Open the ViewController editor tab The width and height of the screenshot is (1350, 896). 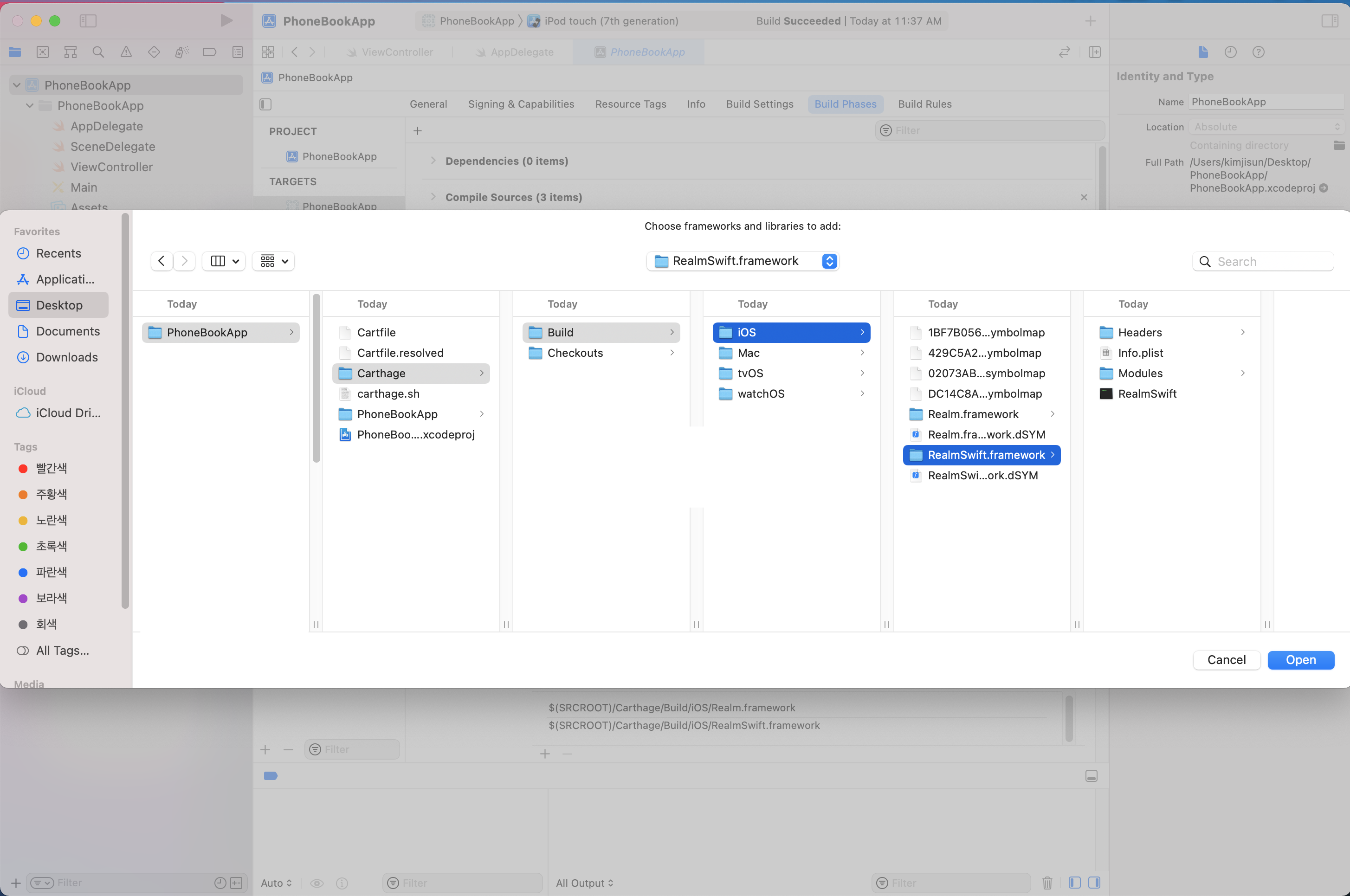(390, 52)
